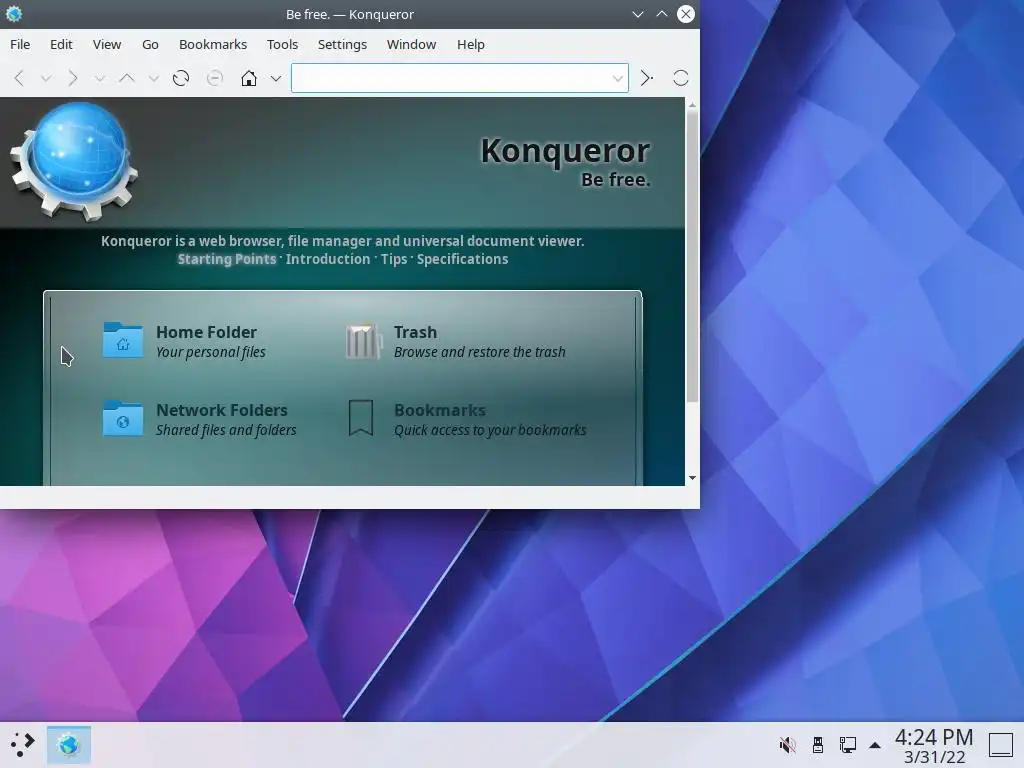Click the scrollbar up arrow
The width and height of the screenshot is (1024, 768).
(x=692, y=104)
